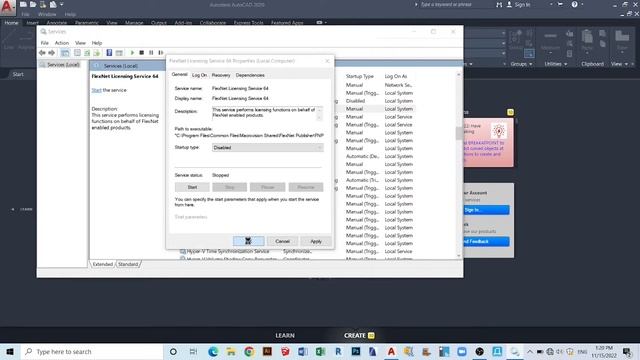Open the Manage ribbon tab in AutoCAD
This screenshot has width=640, height=360.
coord(134,23)
